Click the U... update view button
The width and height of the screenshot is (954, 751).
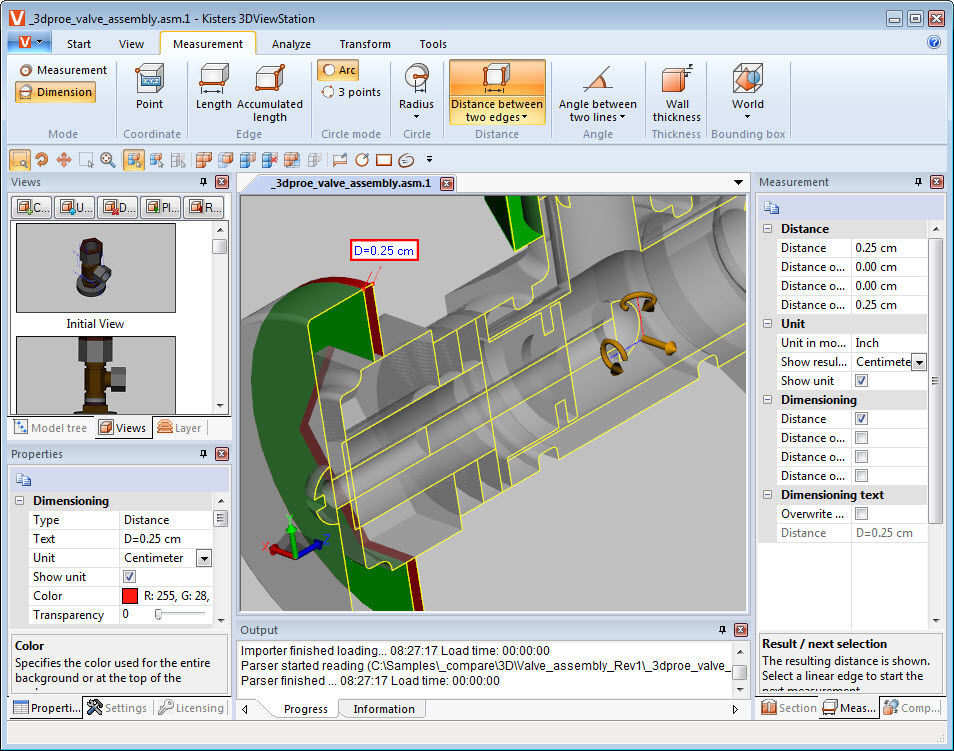(75, 208)
